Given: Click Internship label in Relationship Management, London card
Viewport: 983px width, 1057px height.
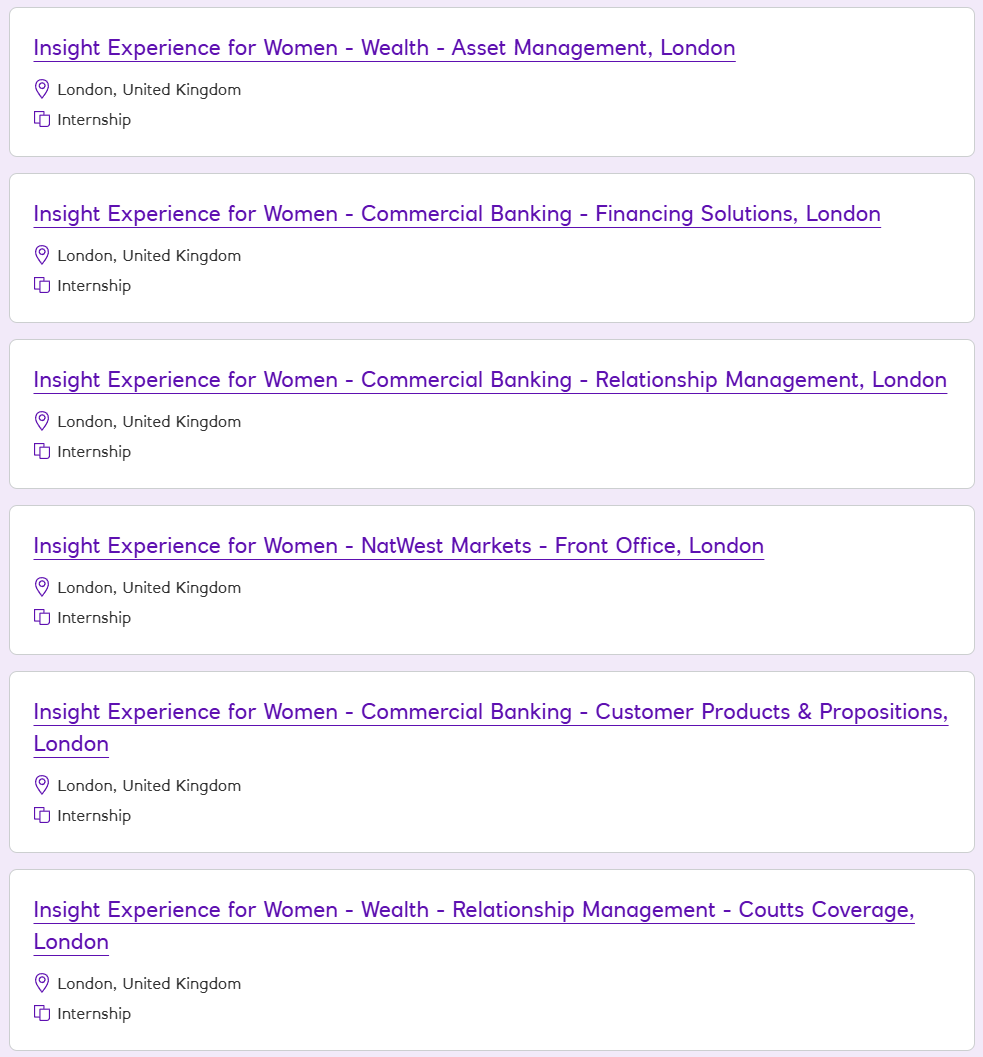Looking at the screenshot, I should click(94, 451).
